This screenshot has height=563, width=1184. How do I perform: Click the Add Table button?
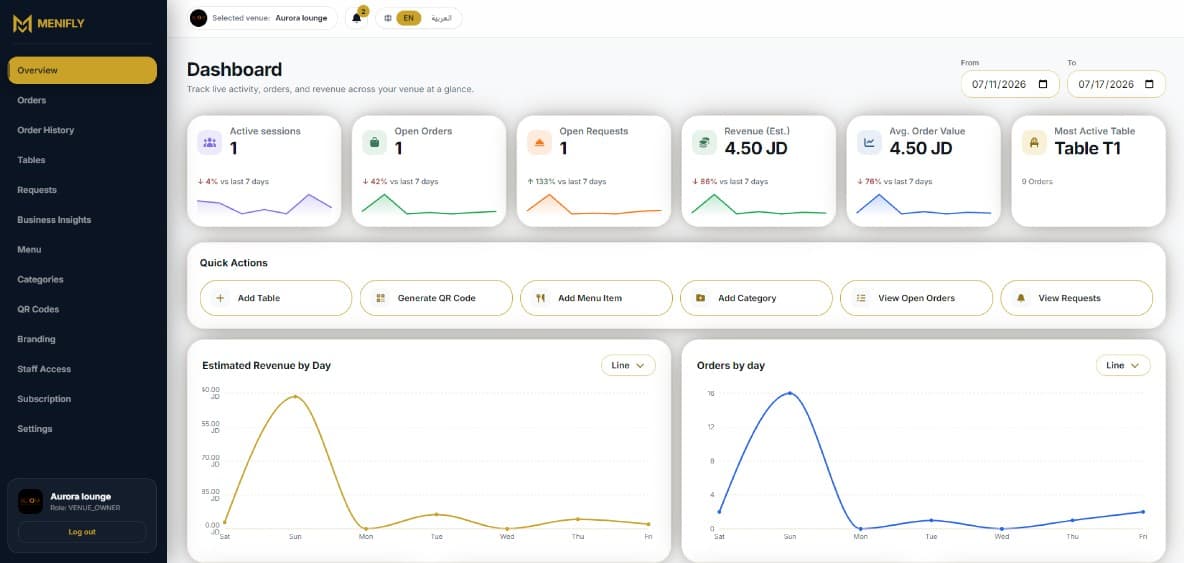pyautogui.click(x=276, y=298)
